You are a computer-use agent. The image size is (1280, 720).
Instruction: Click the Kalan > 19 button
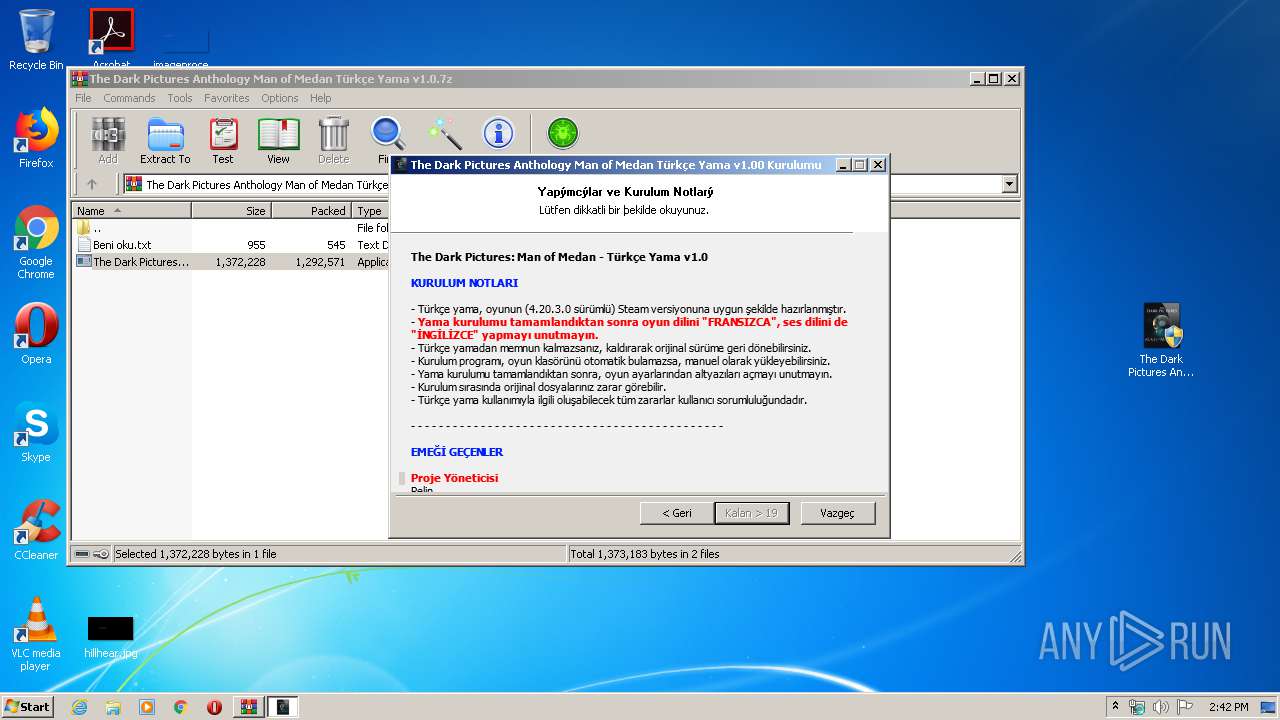(x=752, y=513)
